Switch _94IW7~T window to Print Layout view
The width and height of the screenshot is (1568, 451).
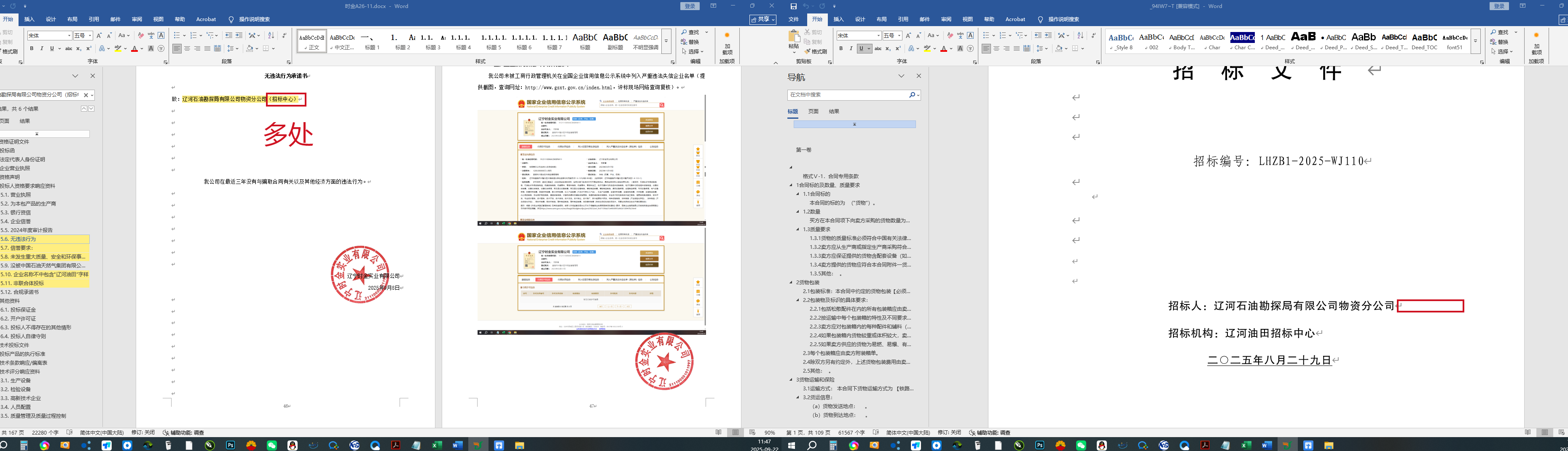pyautogui.click(x=1545, y=433)
